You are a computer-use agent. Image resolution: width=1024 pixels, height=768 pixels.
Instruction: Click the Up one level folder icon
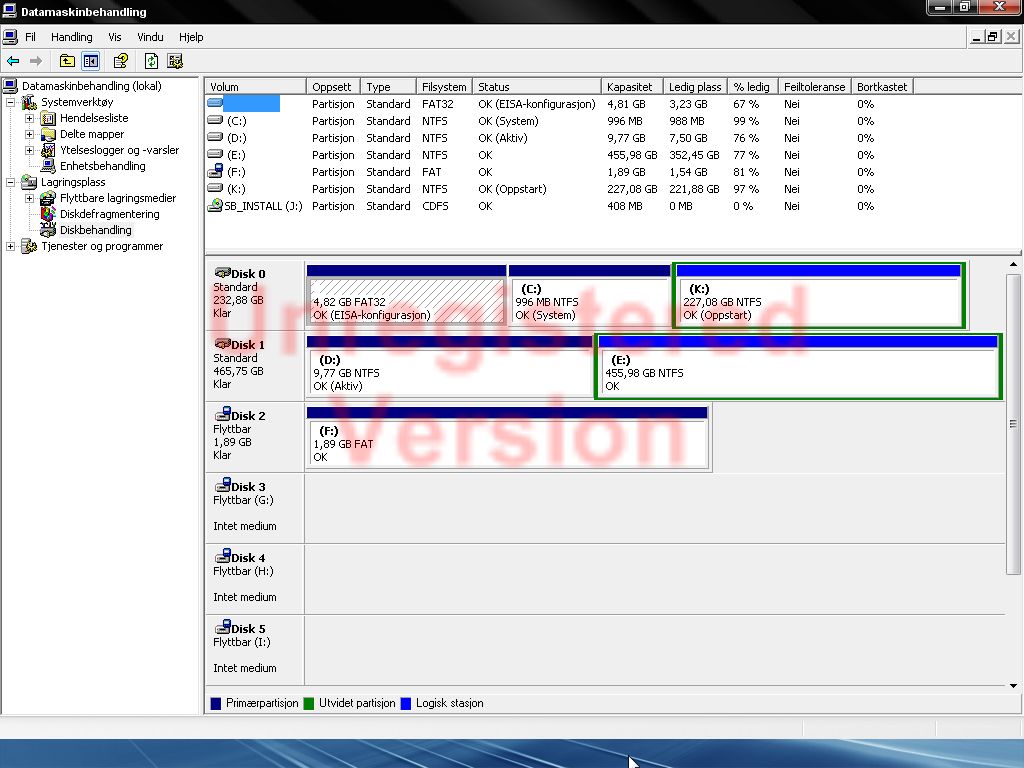click(67, 61)
